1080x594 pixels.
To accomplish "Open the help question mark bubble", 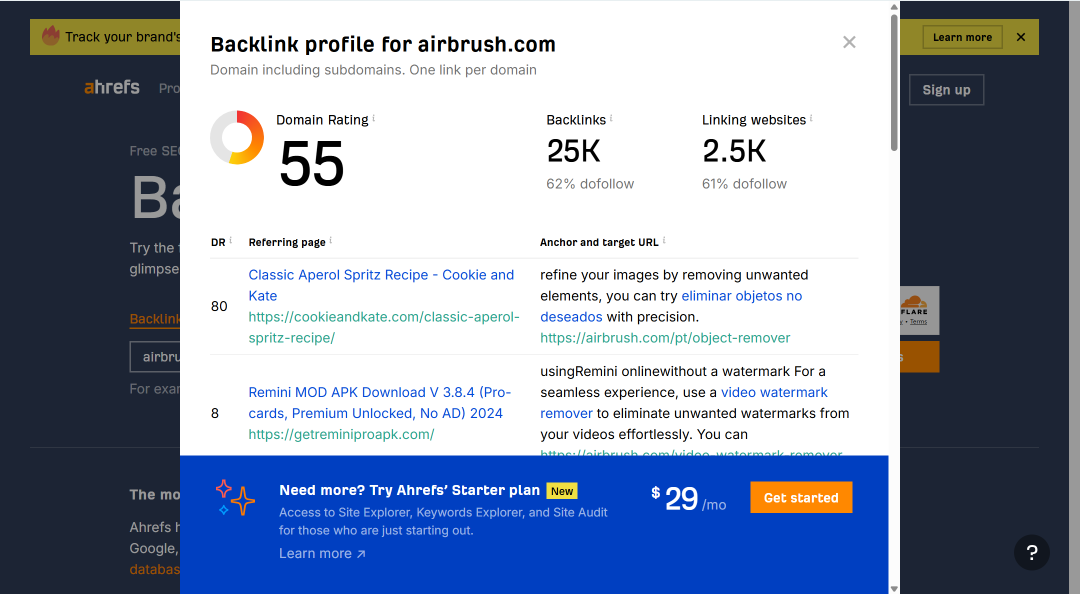I will point(1031,552).
